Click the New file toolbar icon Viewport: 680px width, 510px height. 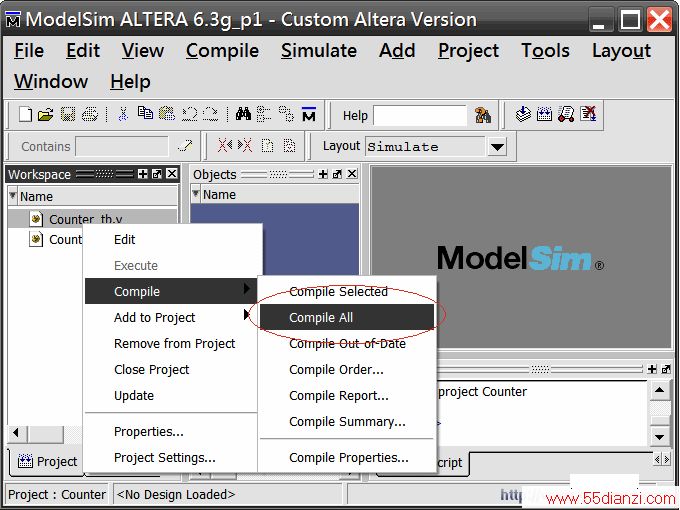25,114
